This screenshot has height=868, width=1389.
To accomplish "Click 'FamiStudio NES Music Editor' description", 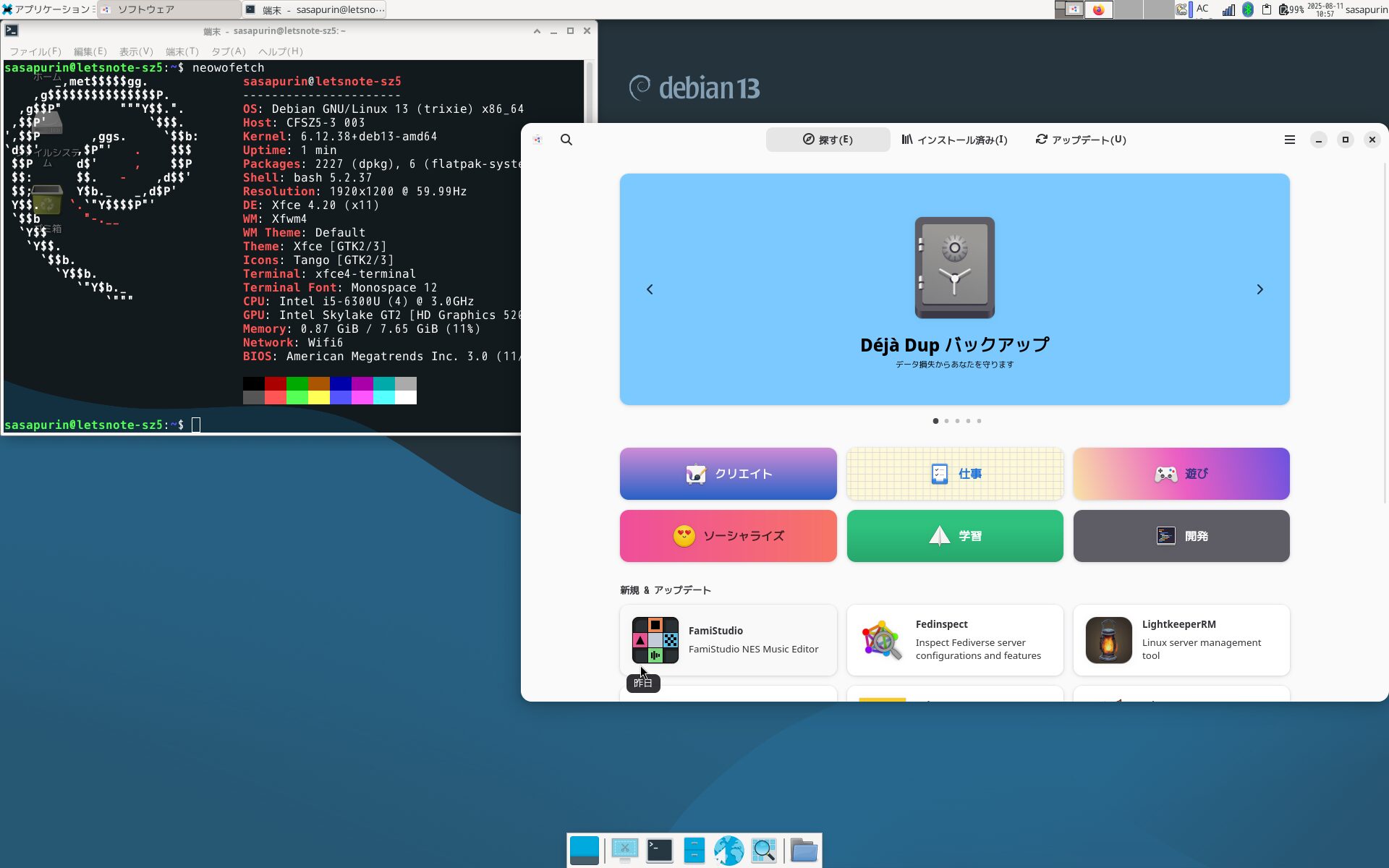I will click(753, 650).
